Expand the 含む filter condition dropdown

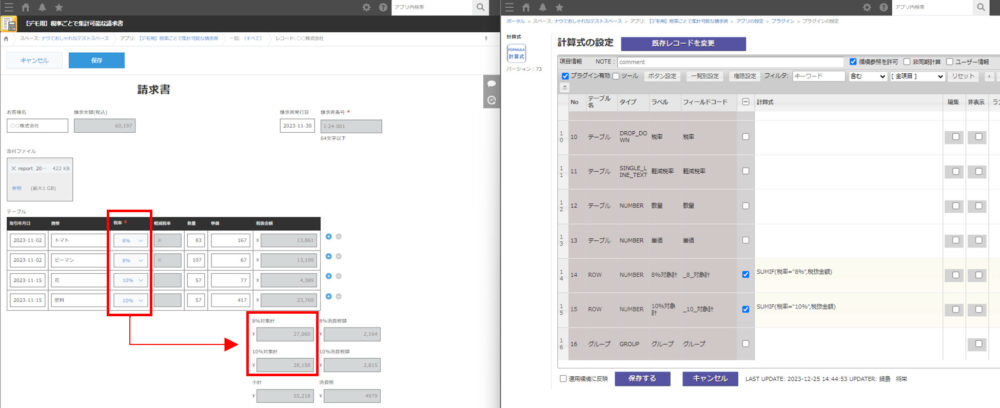[866, 76]
